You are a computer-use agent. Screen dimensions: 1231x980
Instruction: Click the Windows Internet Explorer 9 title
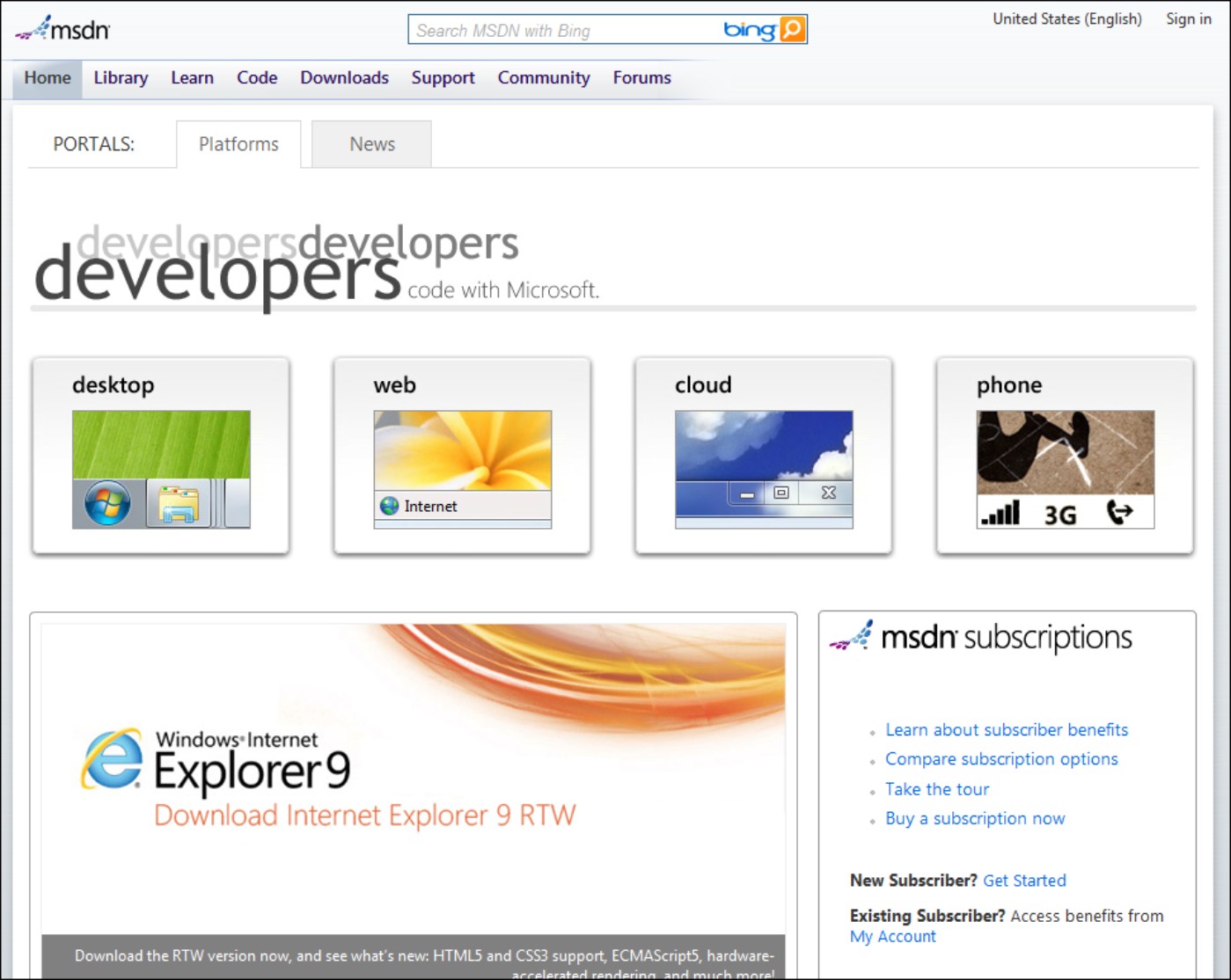[253, 762]
